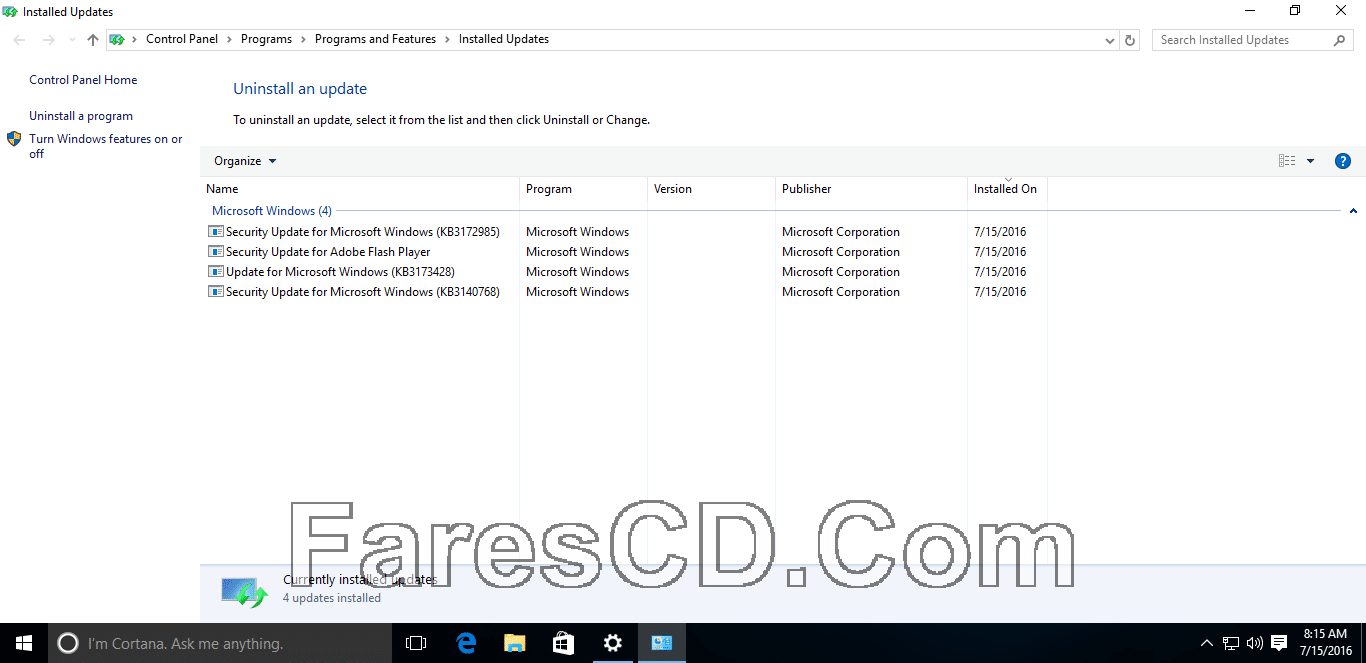Click the icon of the KB3172985 update
Screen dimensions: 1366x663
tap(215, 231)
